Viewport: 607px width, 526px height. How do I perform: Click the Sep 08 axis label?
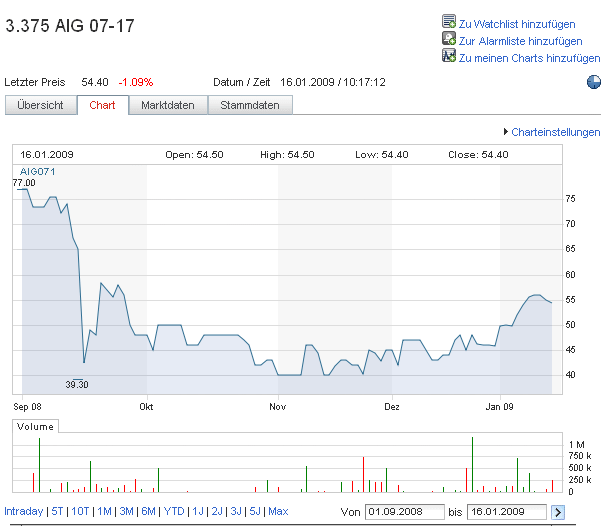pos(27,407)
